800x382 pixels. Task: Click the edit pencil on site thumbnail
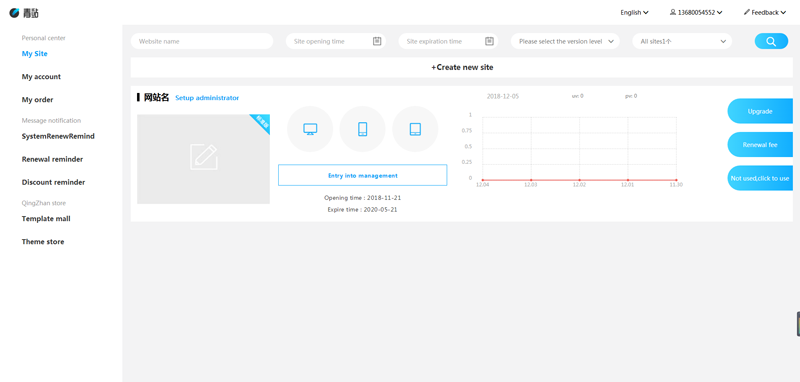[204, 157]
